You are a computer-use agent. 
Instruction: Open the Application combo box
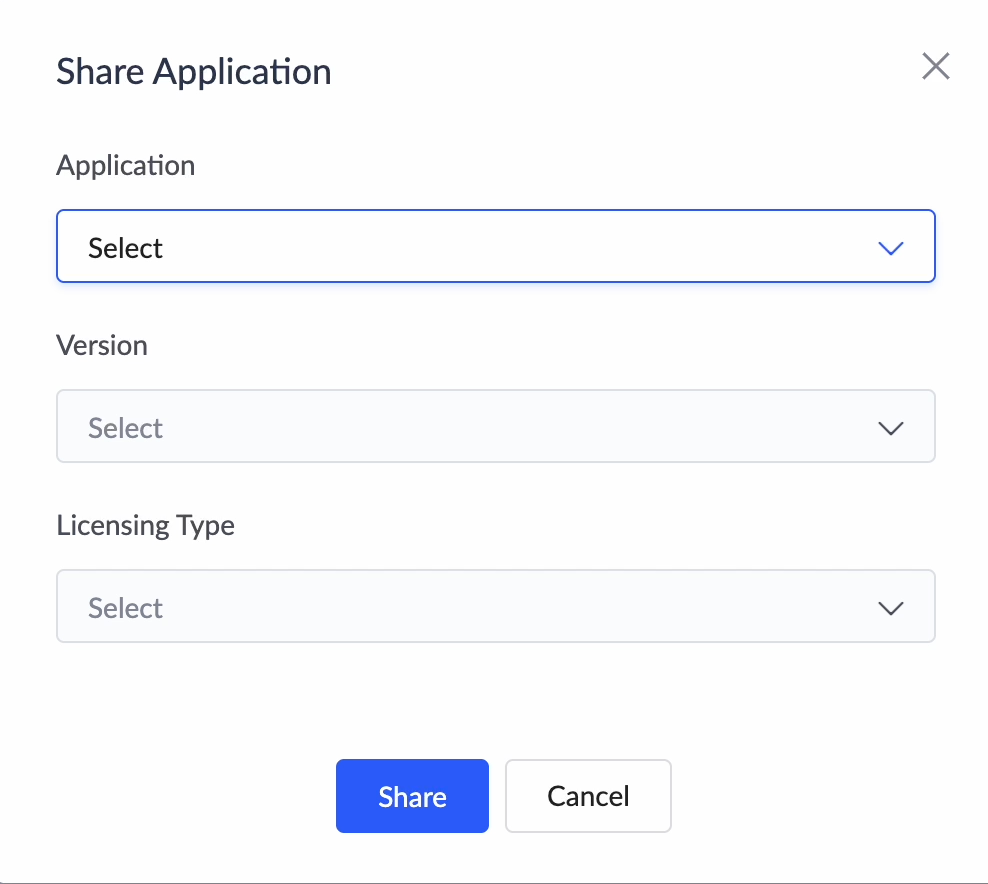pos(495,246)
